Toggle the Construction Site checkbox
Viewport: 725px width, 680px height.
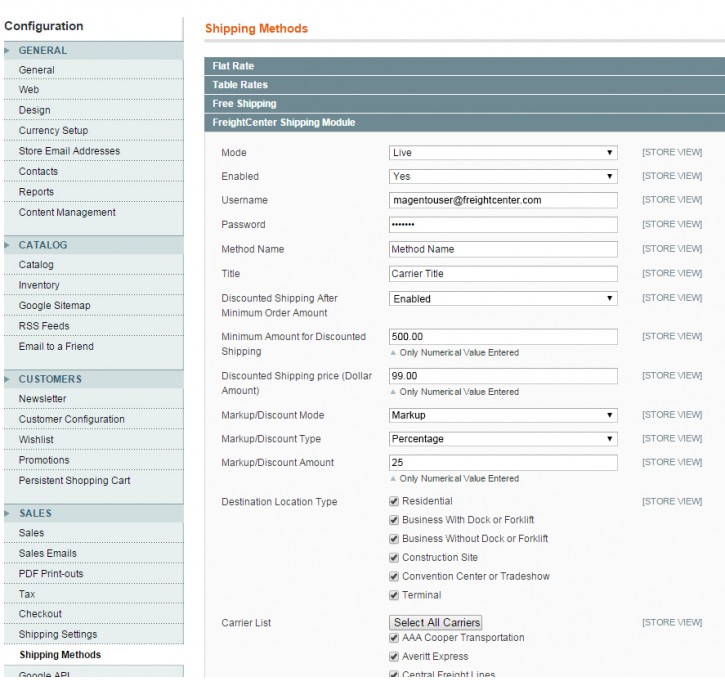point(394,557)
